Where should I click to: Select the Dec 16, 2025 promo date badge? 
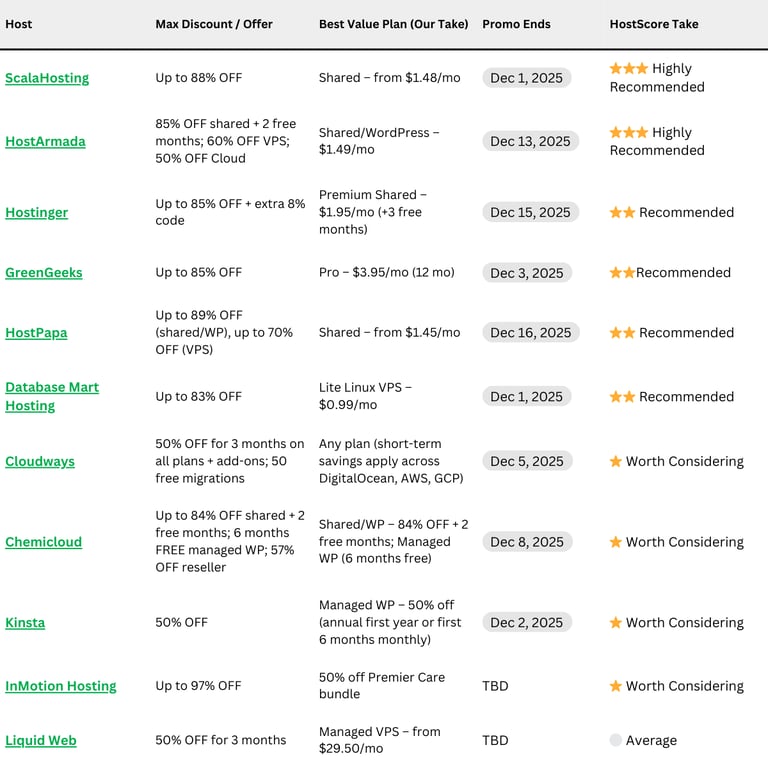530,333
